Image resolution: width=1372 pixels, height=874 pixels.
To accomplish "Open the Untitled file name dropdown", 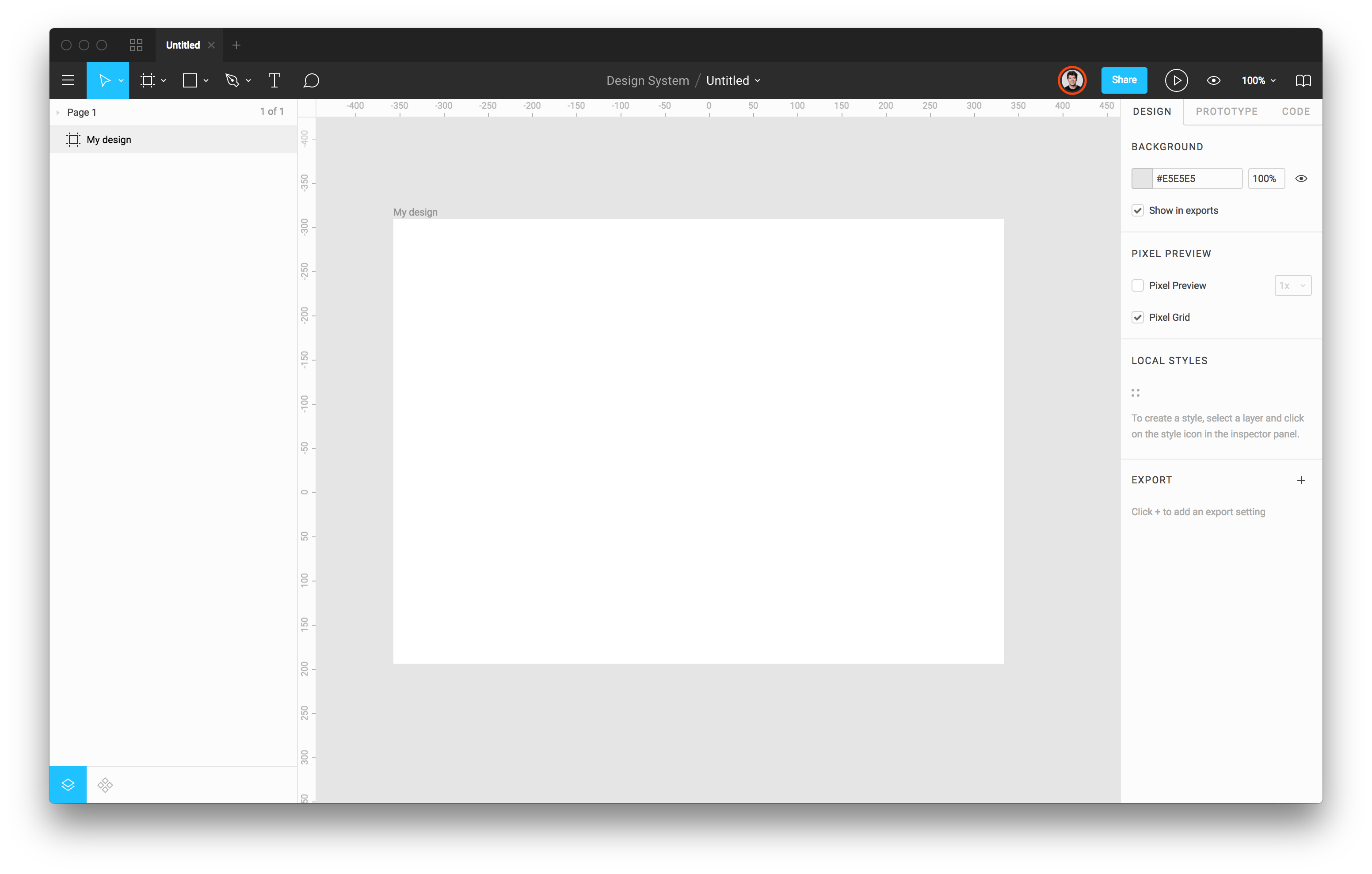I will click(758, 80).
